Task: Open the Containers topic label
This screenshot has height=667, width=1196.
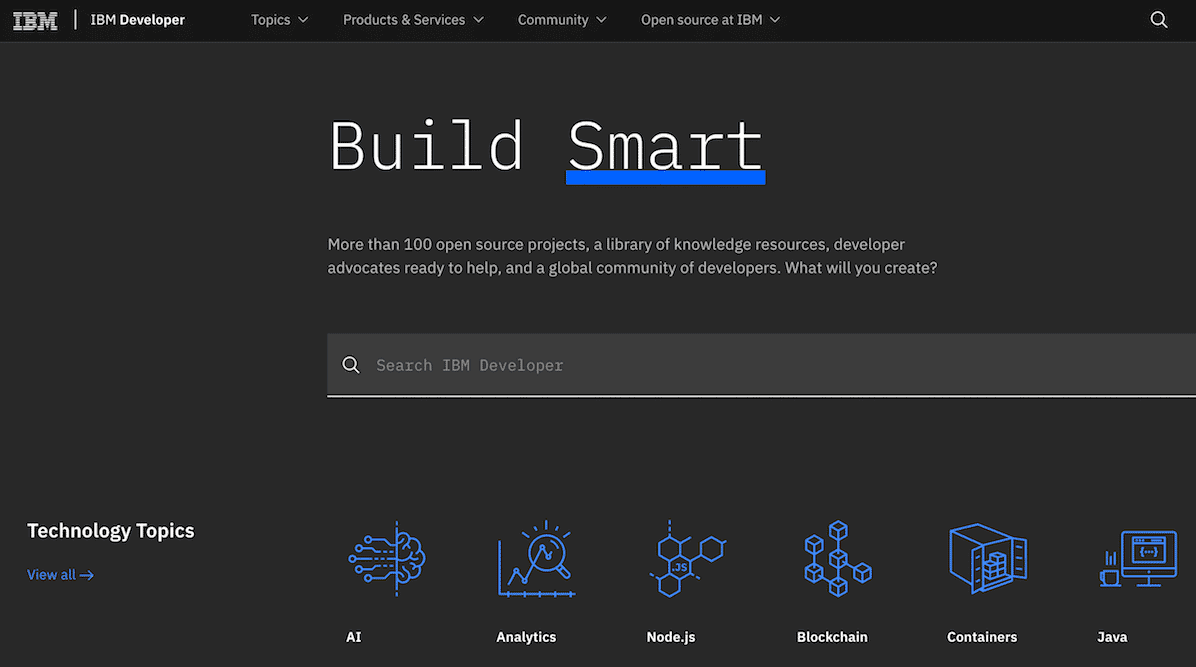Action: pyautogui.click(x=982, y=637)
